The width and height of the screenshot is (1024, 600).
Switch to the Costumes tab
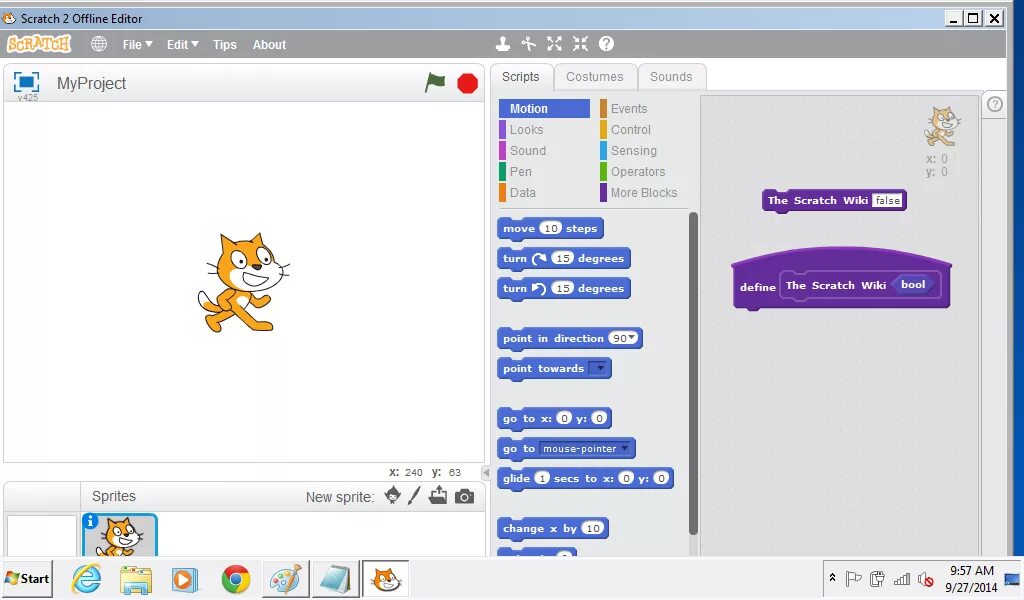(594, 76)
